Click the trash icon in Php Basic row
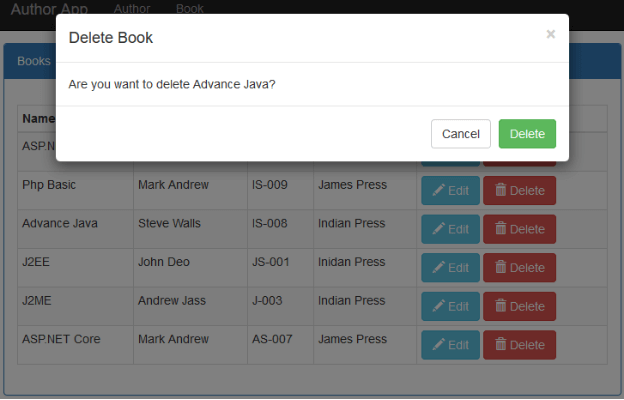Image resolution: width=624 pixels, height=400 pixels. [501, 190]
